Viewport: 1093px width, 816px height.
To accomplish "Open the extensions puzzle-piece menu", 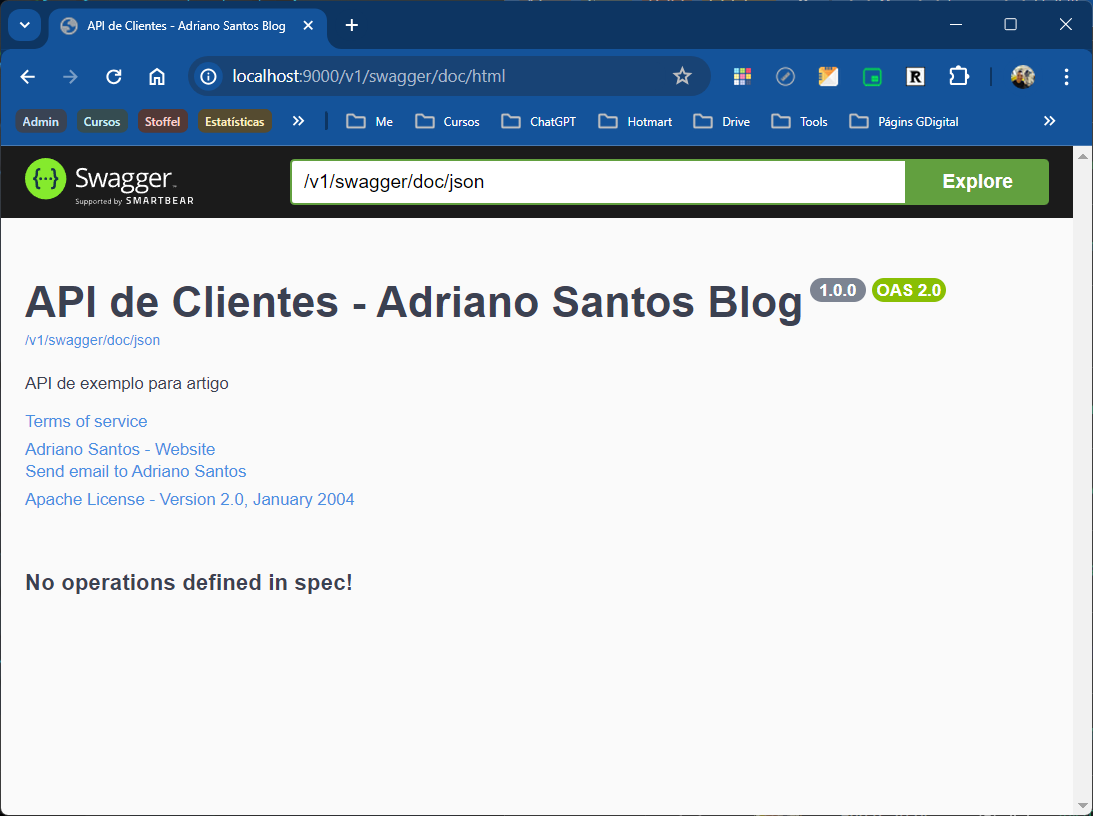I will (959, 76).
